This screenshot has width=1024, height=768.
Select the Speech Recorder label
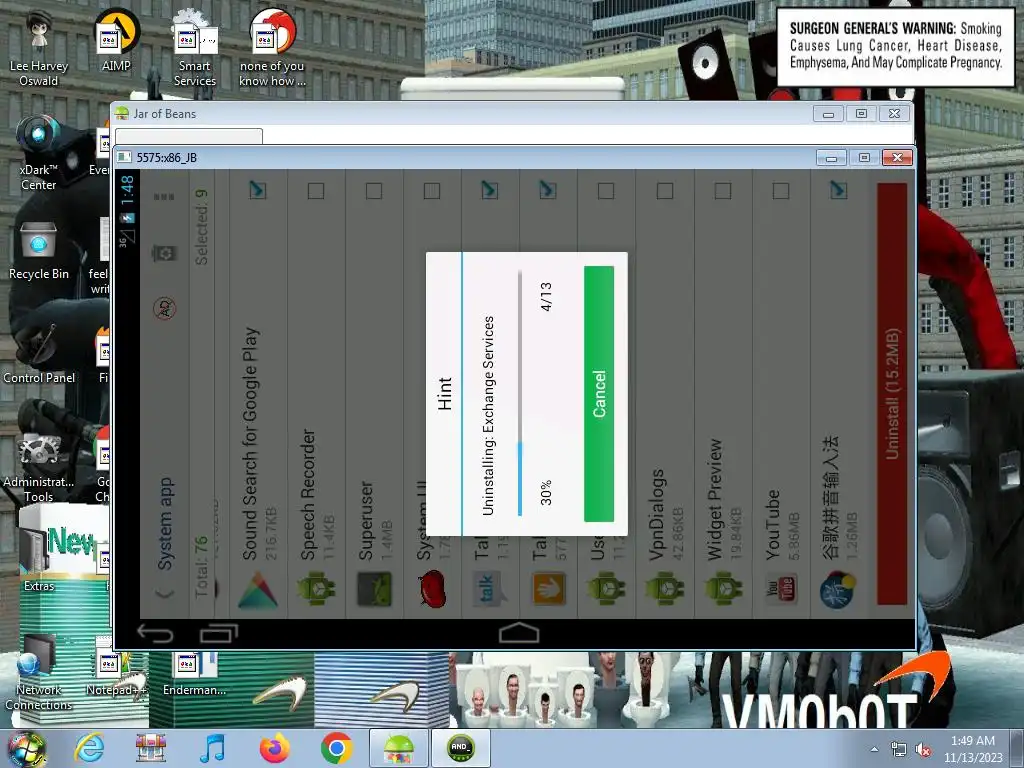tap(308, 494)
